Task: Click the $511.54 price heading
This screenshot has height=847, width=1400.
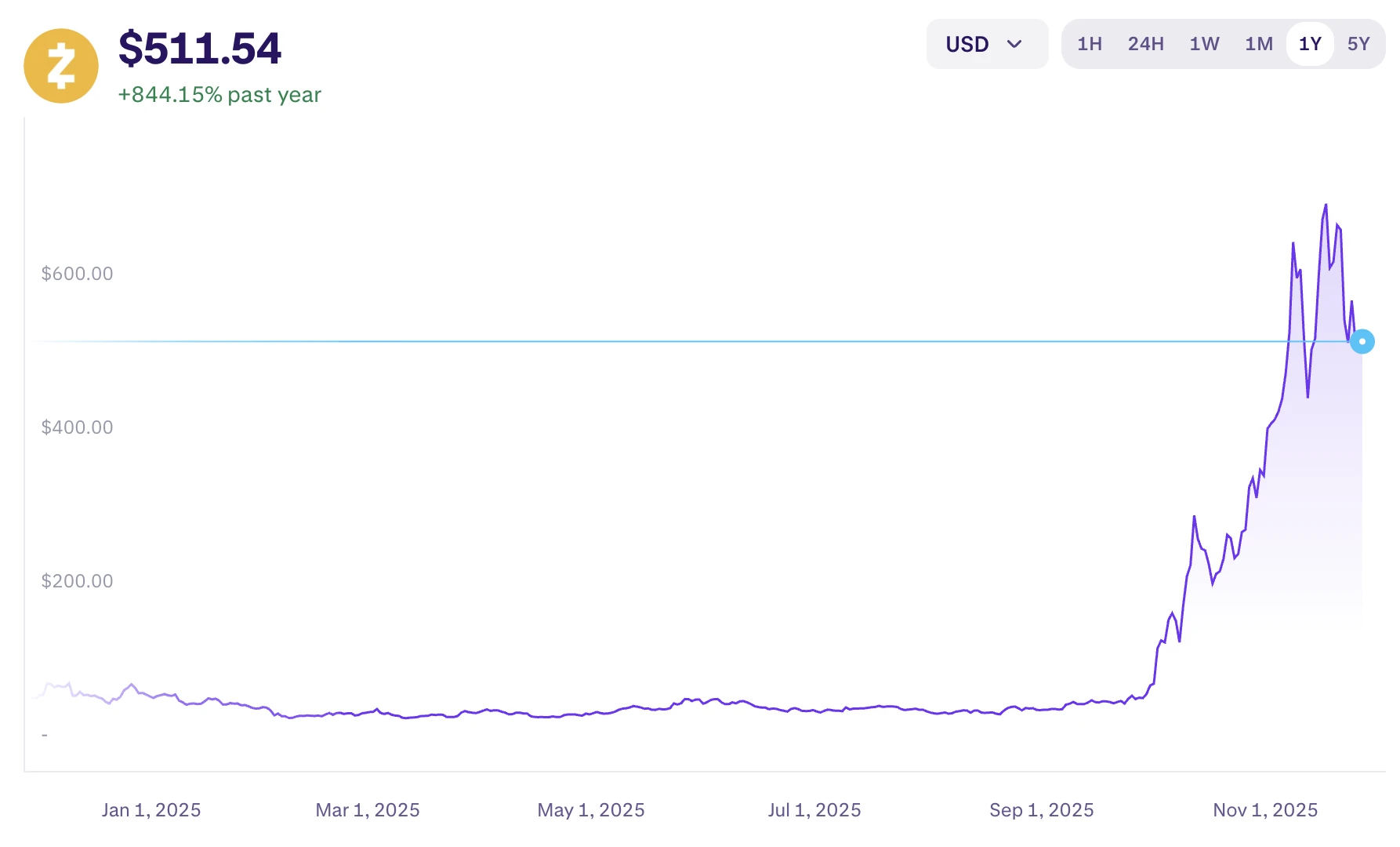Action: coord(200,49)
